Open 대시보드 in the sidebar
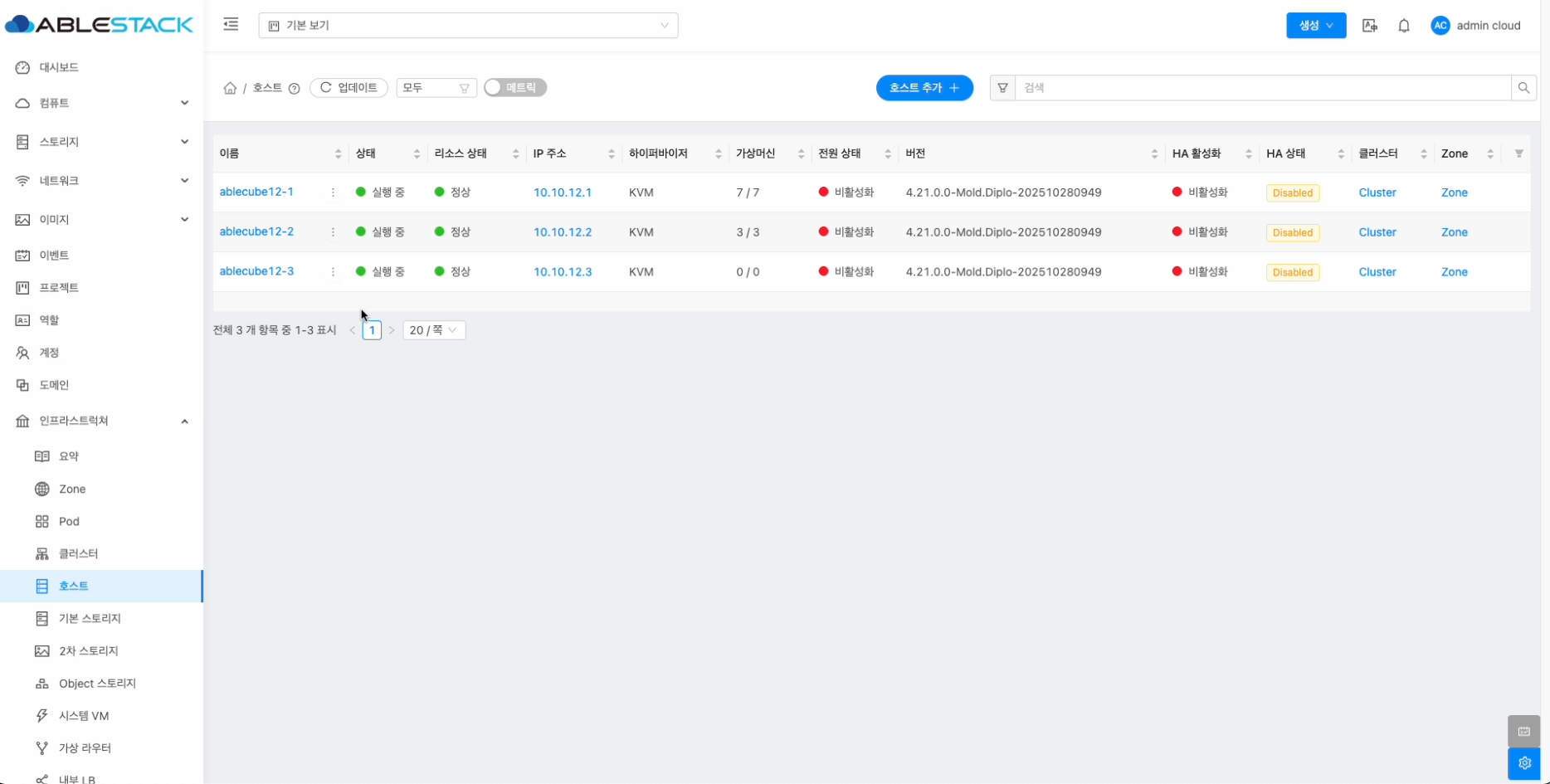Viewport: 1550px width, 784px height. point(59,67)
